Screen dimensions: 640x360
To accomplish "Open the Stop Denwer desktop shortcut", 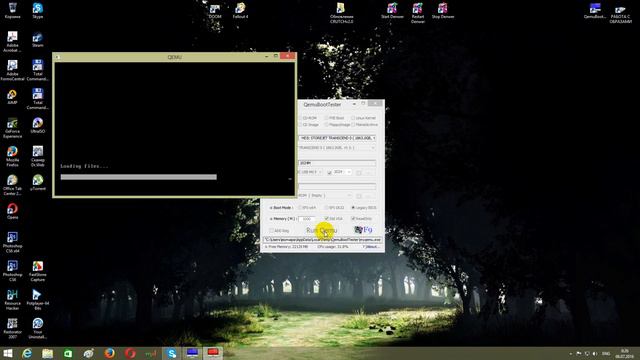I will coord(443,11).
